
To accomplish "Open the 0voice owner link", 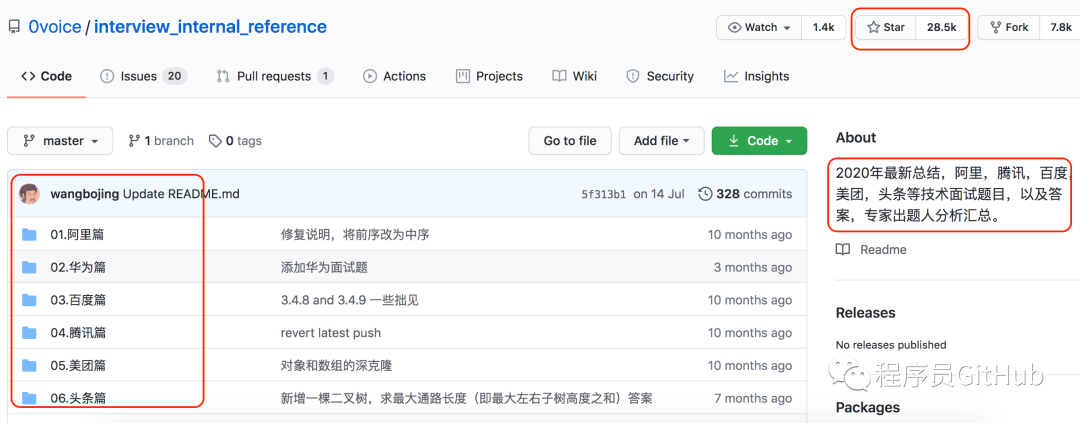I will (54, 28).
